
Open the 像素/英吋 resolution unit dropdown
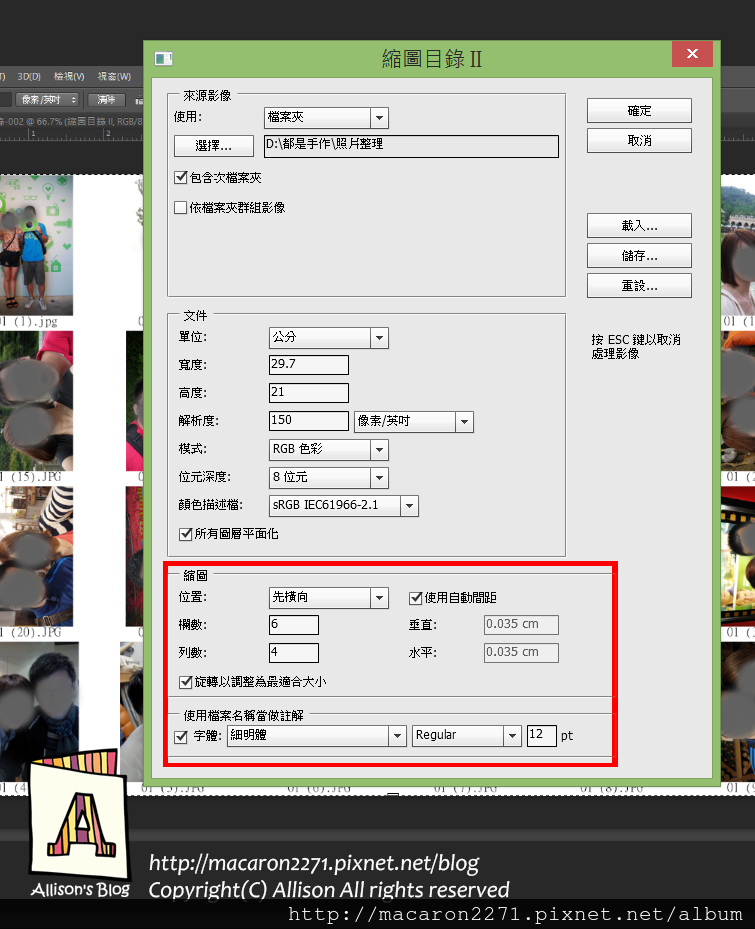pyautogui.click(x=414, y=422)
